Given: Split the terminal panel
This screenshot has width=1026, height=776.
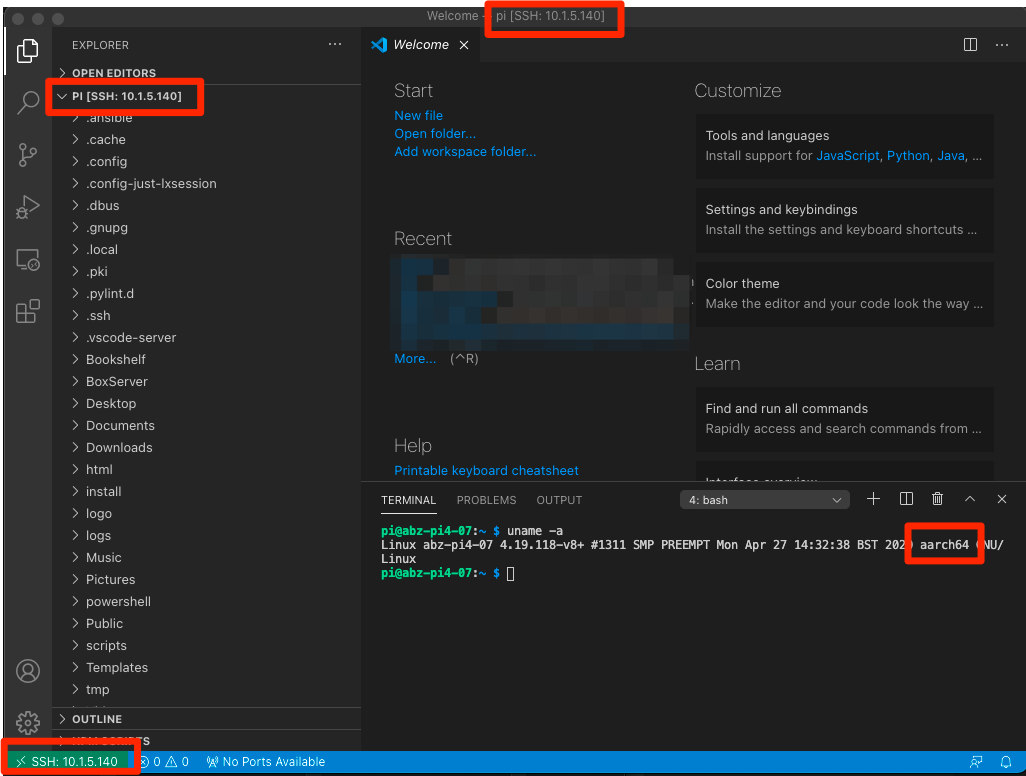Looking at the screenshot, I should [x=906, y=499].
